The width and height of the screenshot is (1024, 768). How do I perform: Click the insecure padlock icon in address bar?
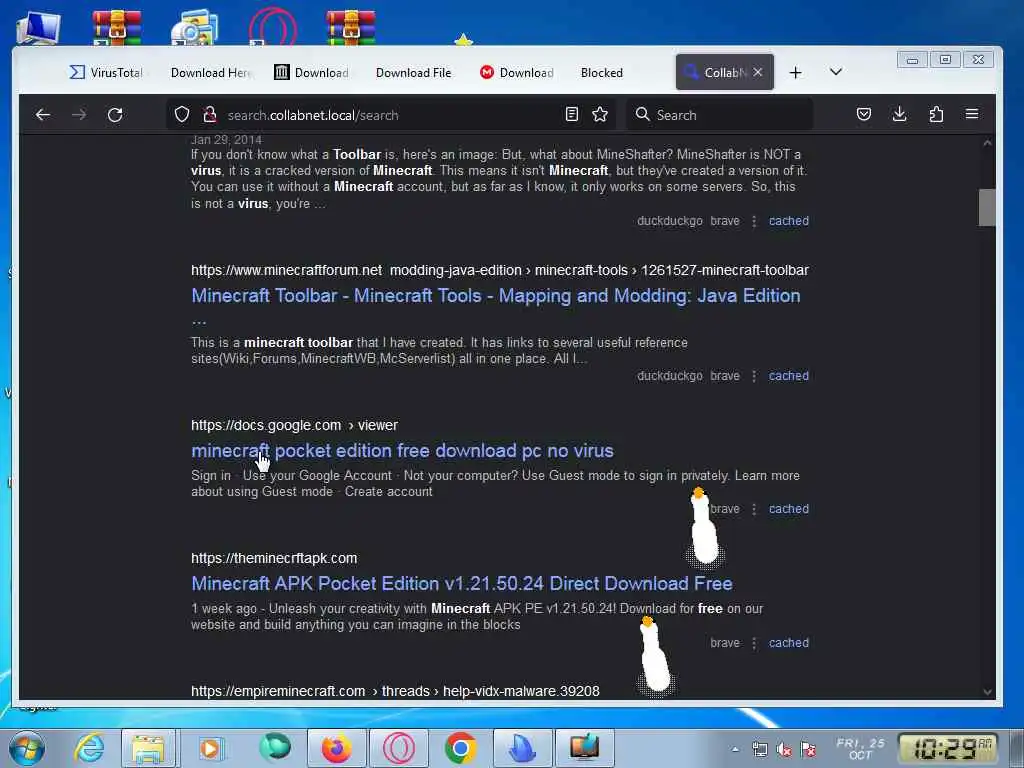[x=210, y=115]
